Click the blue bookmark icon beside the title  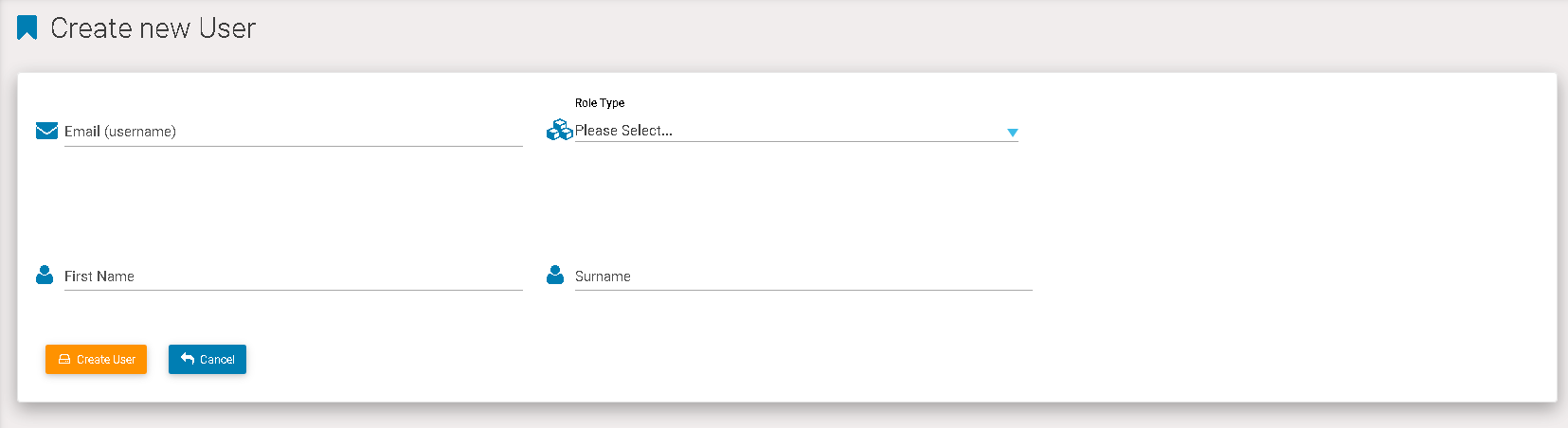27,28
